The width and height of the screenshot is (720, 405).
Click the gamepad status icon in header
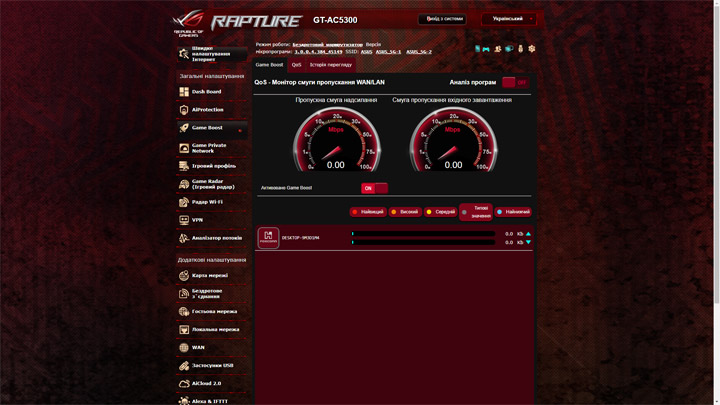point(486,49)
